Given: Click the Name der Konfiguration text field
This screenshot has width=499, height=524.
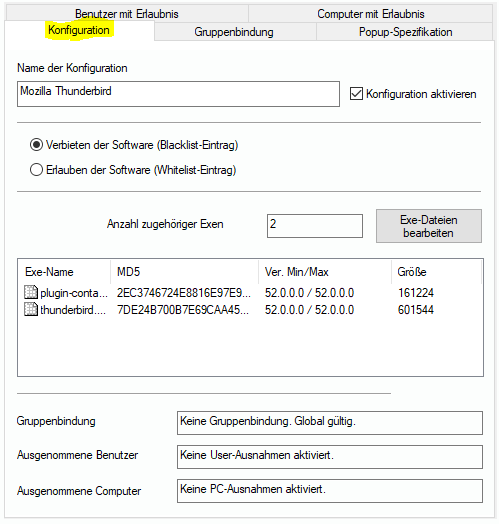Looking at the screenshot, I should 178,94.
